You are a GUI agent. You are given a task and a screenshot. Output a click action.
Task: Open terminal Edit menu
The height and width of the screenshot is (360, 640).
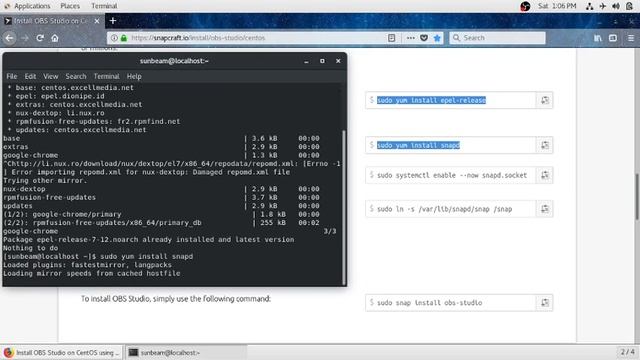coord(30,76)
